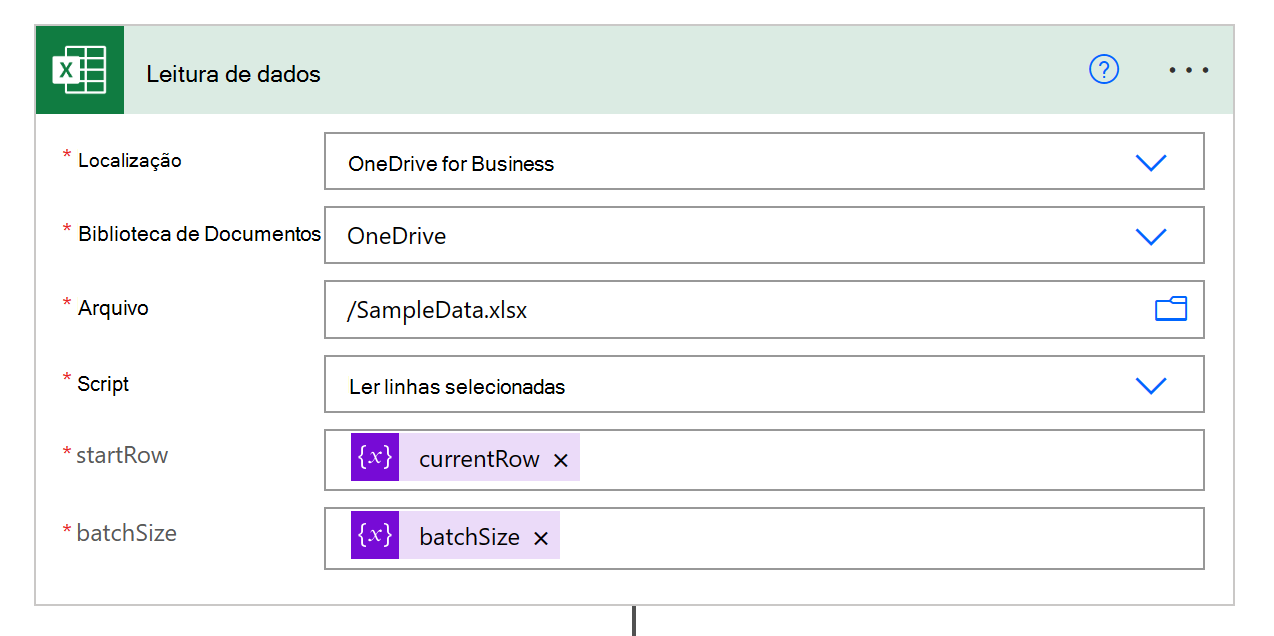Expand the Script dropdown chevron
This screenshot has height=636, width=1274.
(x=1151, y=385)
